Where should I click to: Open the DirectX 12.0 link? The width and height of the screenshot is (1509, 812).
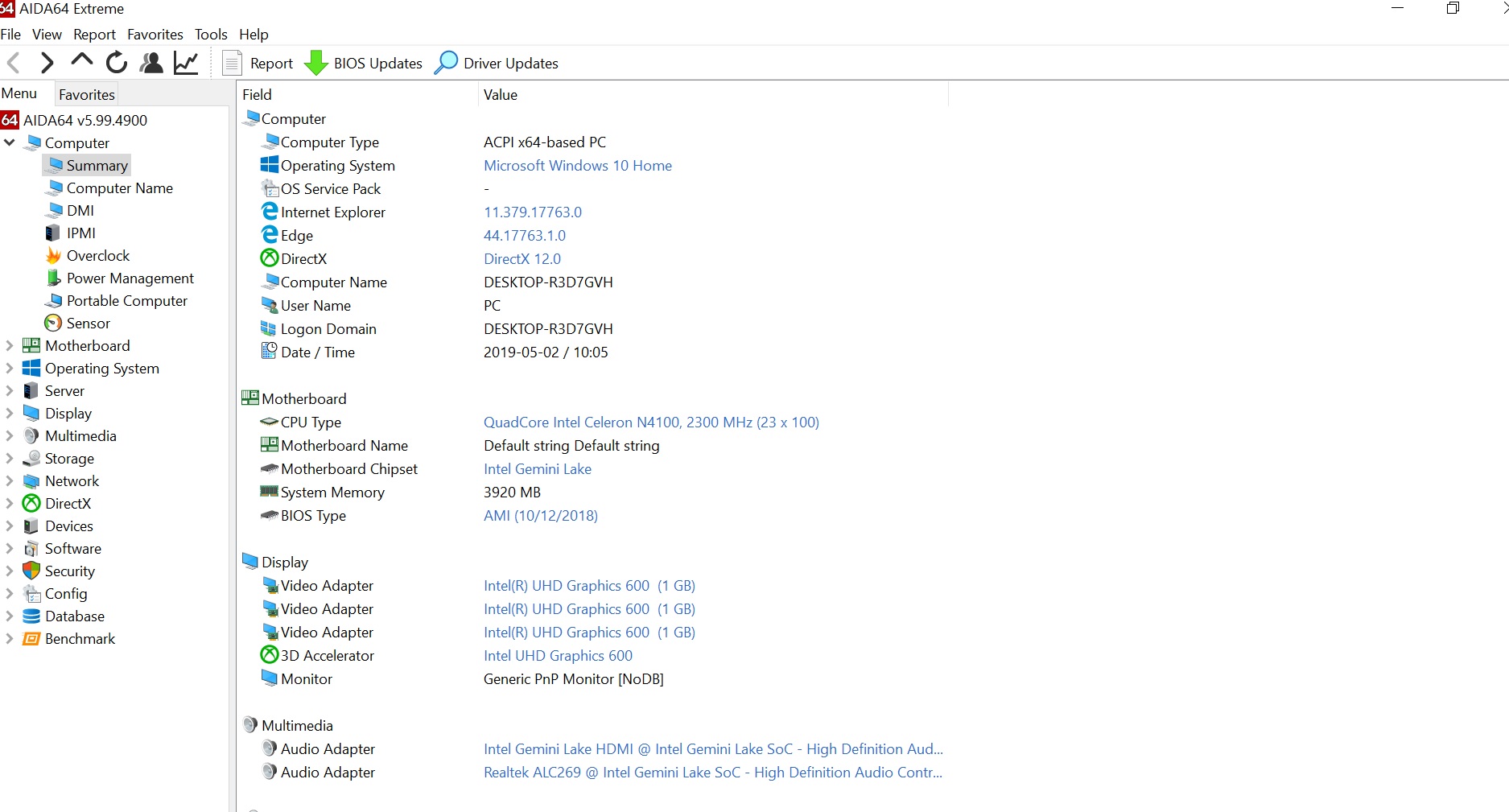click(522, 258)
